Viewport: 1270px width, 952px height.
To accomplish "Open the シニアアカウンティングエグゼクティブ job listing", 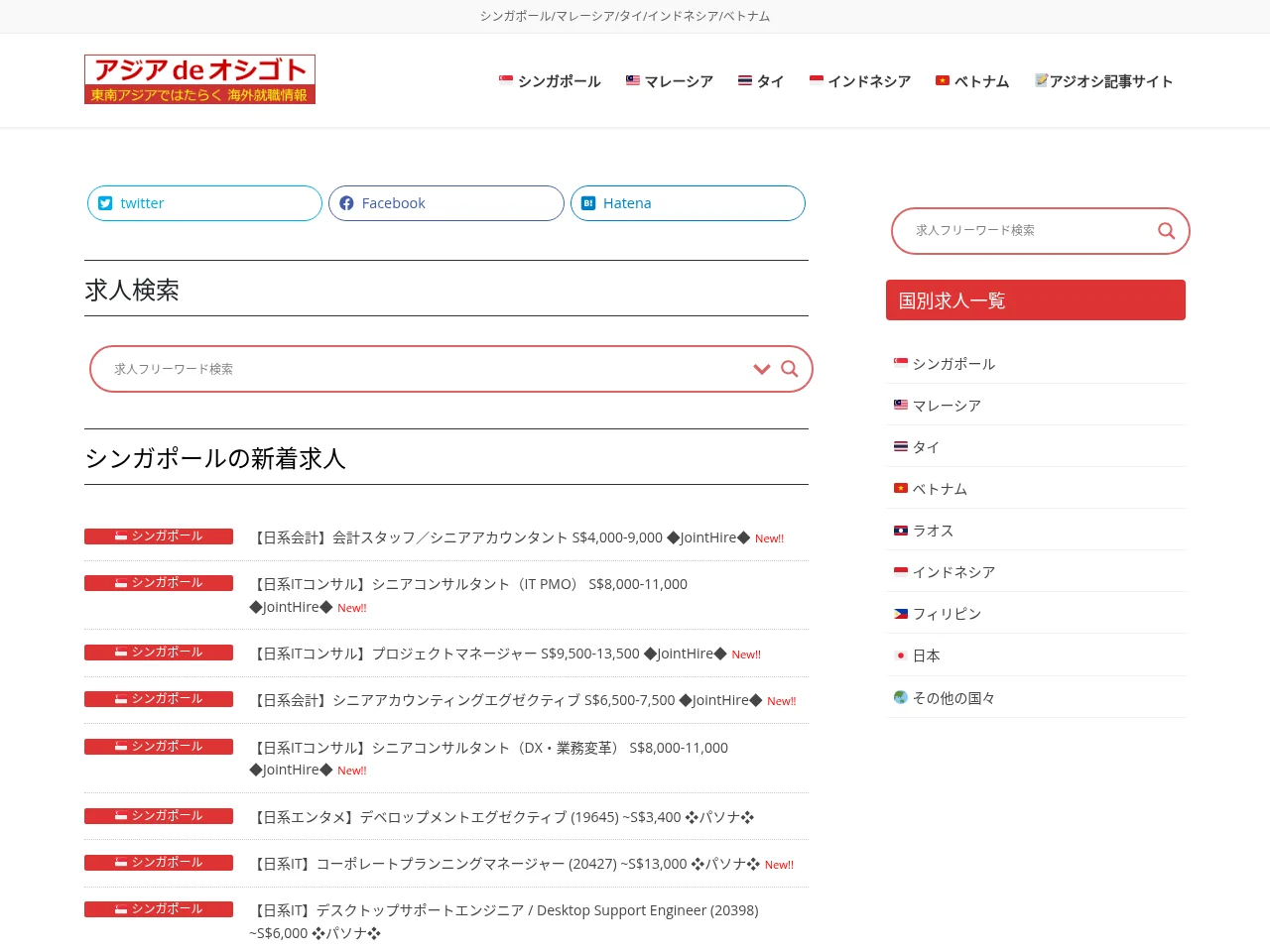I will click(x=506, y=700).
